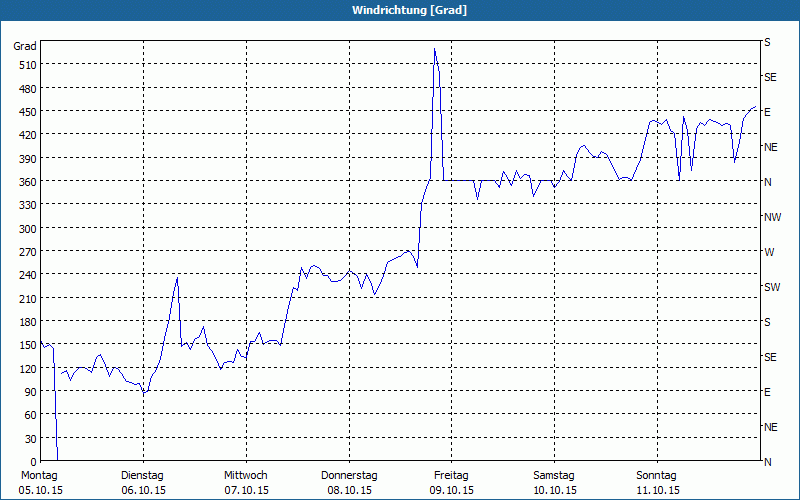Click the chart title "Windrichtung [Grad]"
Screen dimensions: 800x500
click(409, 10)
